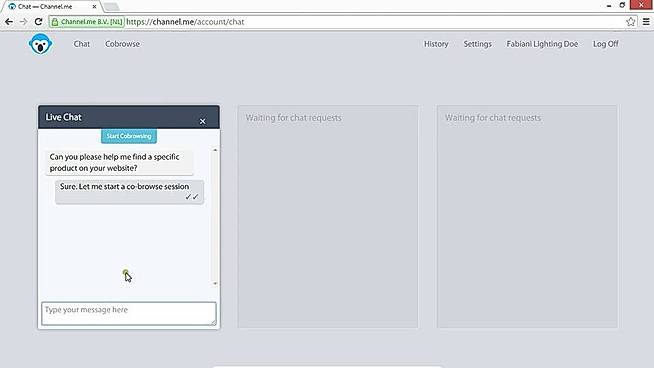Open the Chat menu item

[82, 44]
